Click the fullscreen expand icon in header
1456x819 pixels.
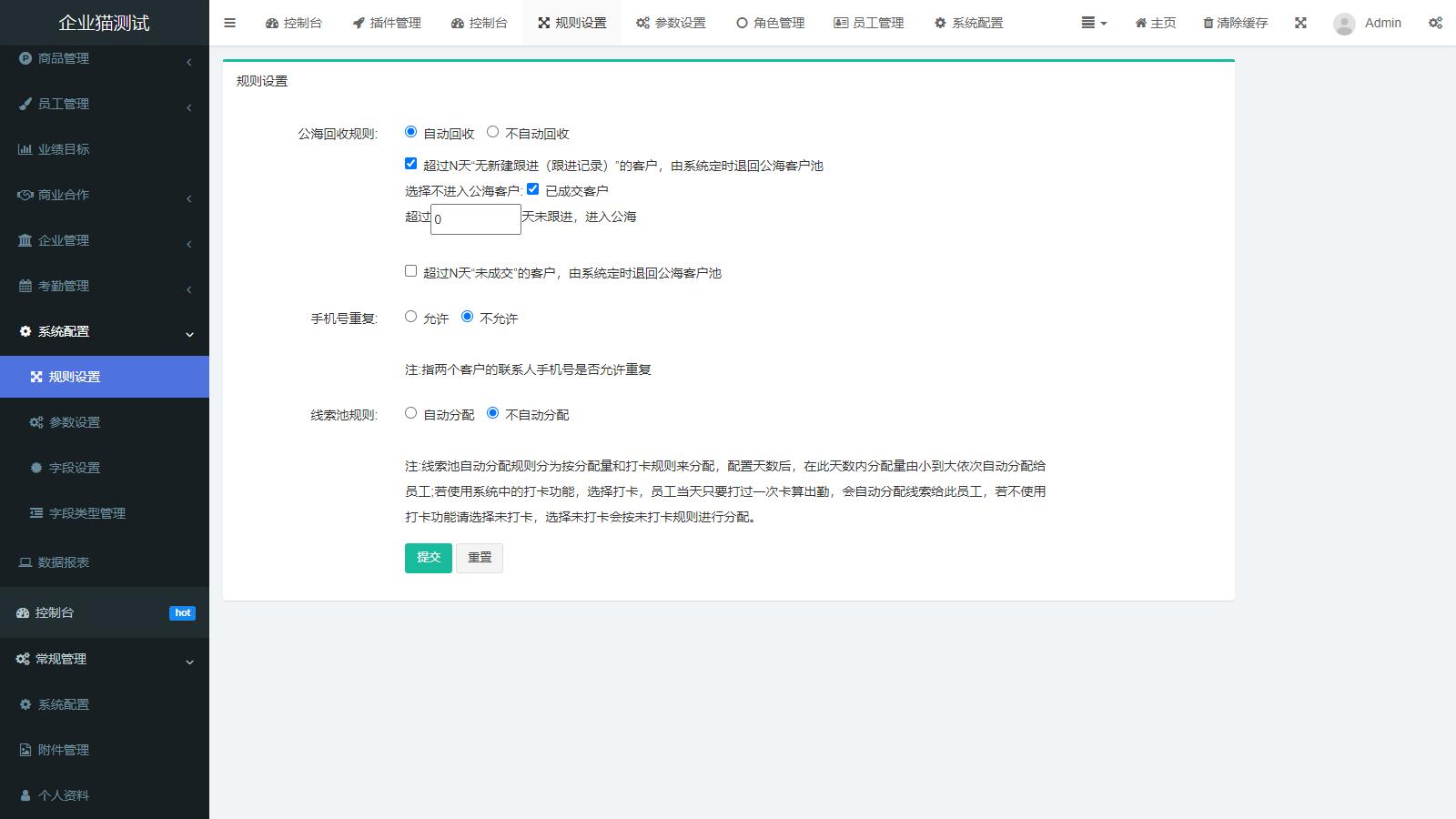click(1300, 23)
